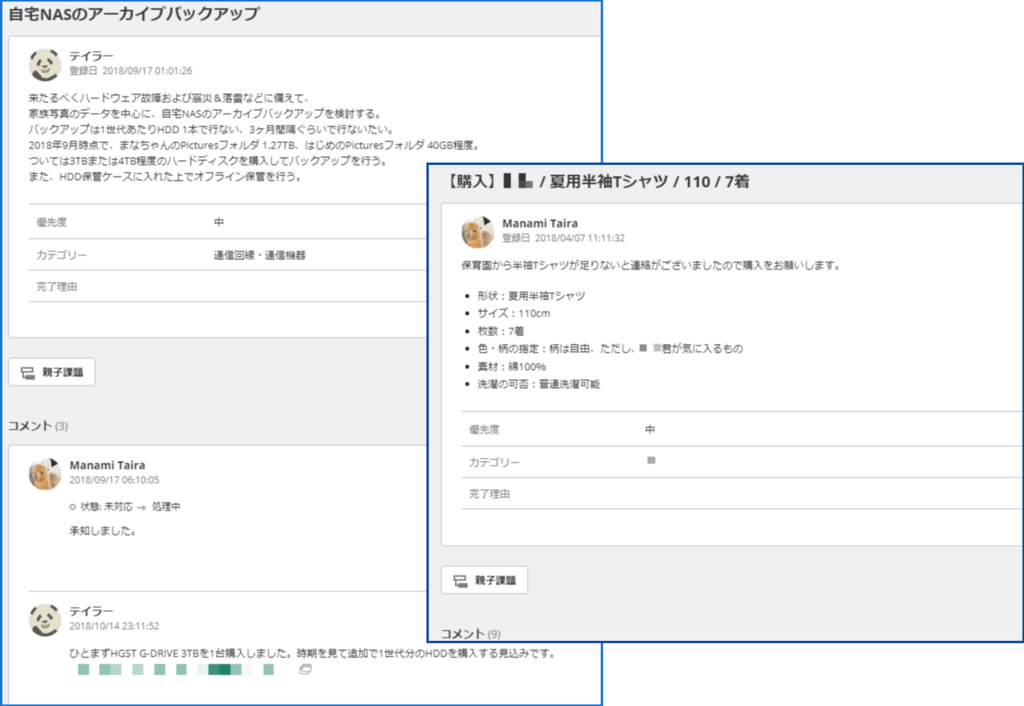This screenshot has height=706, width=1024.
Task: Click カテゴリー label in NAS issue
Action: [61, 255]
